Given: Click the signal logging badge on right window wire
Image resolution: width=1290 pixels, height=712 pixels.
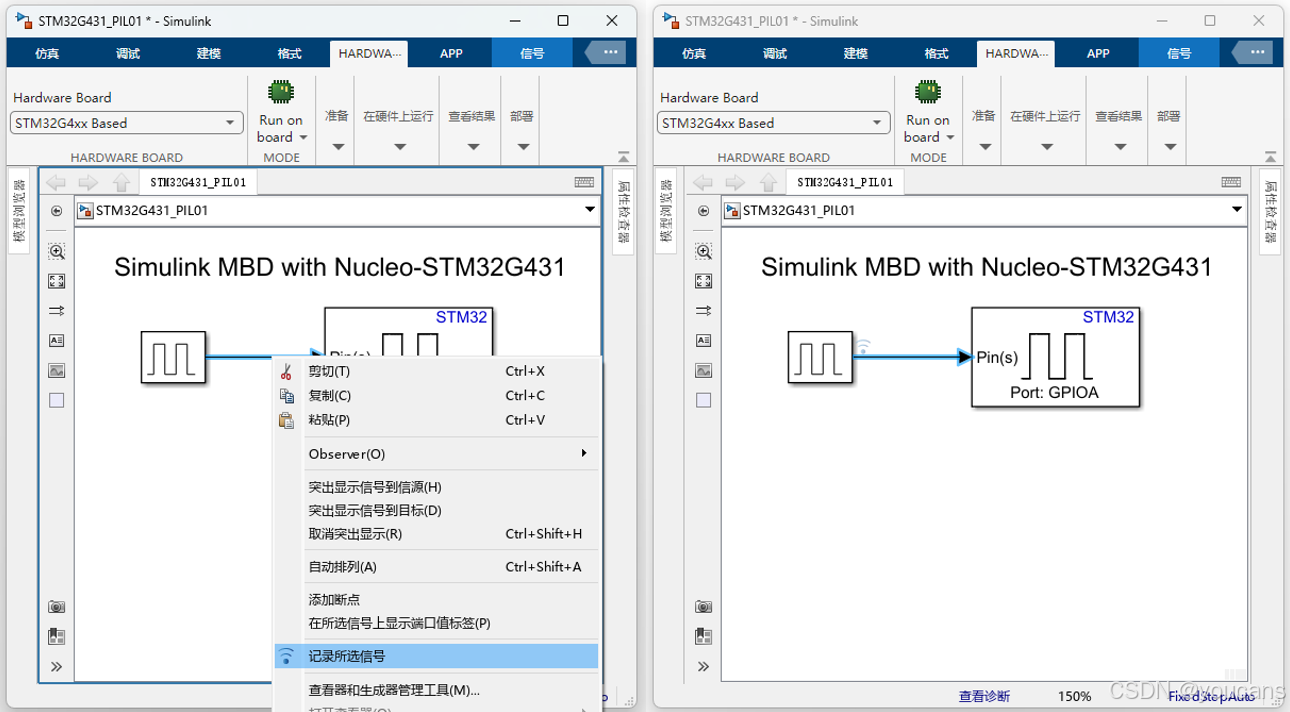Looking at the screenshot, I should (x=863, y=347).
